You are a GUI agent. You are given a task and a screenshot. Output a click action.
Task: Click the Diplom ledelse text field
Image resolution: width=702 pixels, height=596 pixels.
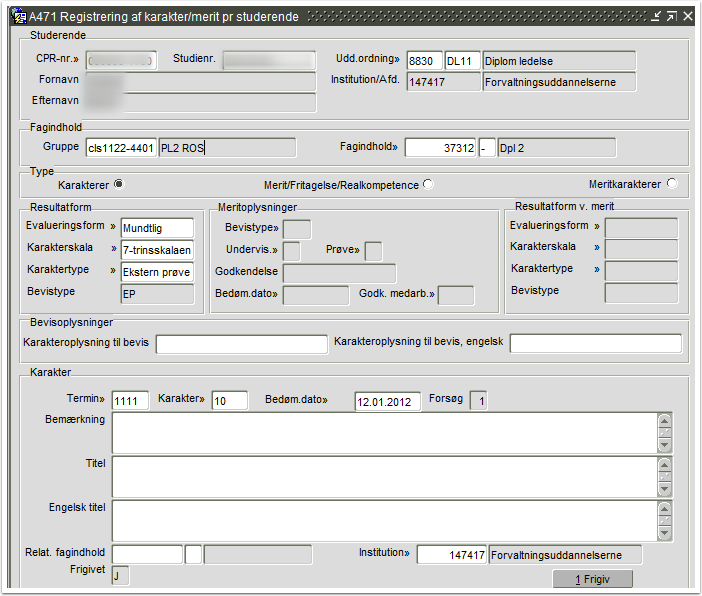(x=559, y=61)
